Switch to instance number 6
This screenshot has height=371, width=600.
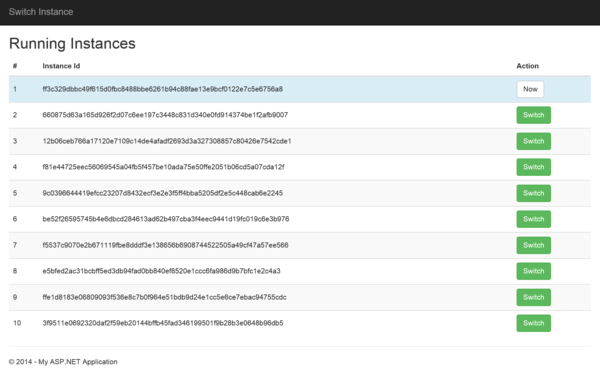tap(533, 219)
